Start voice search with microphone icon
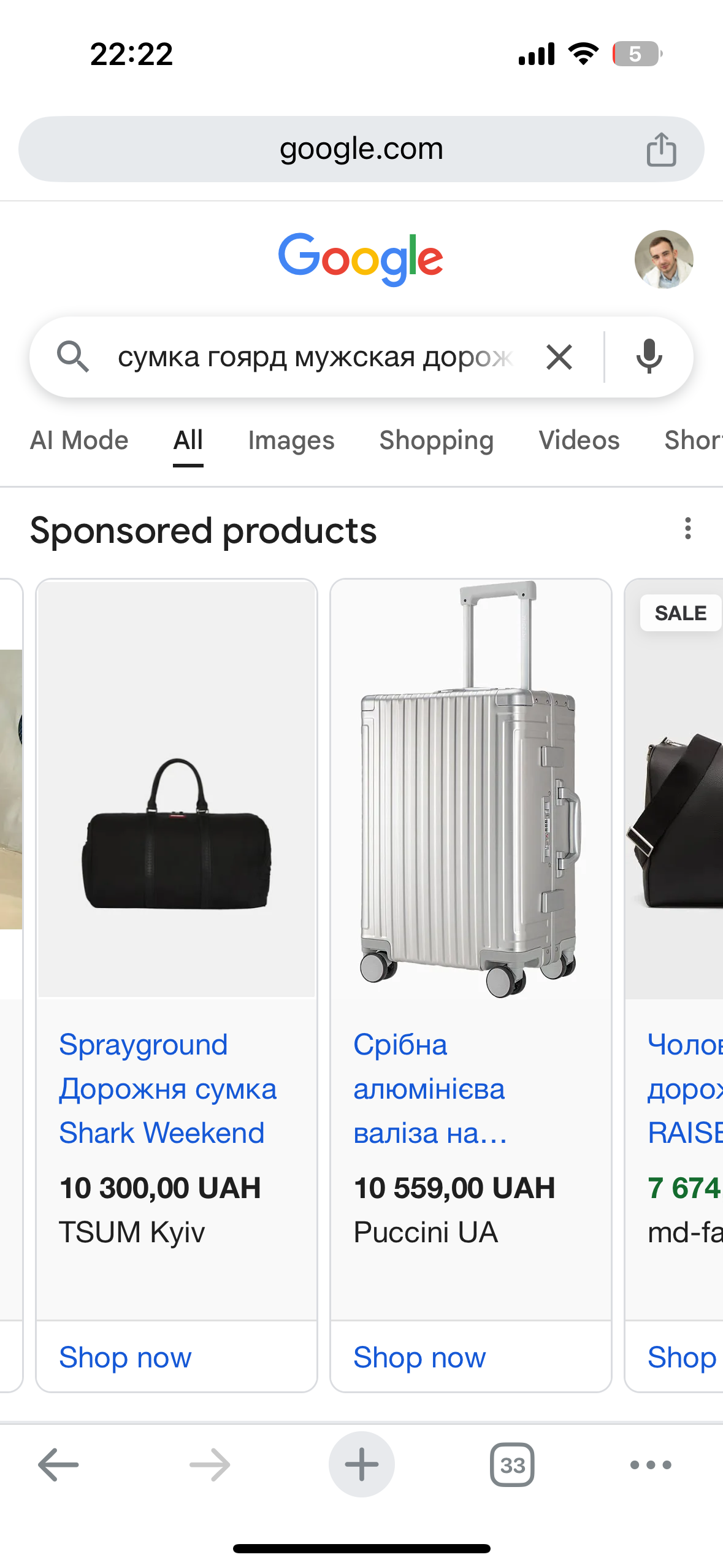 [x=649, y=356]
